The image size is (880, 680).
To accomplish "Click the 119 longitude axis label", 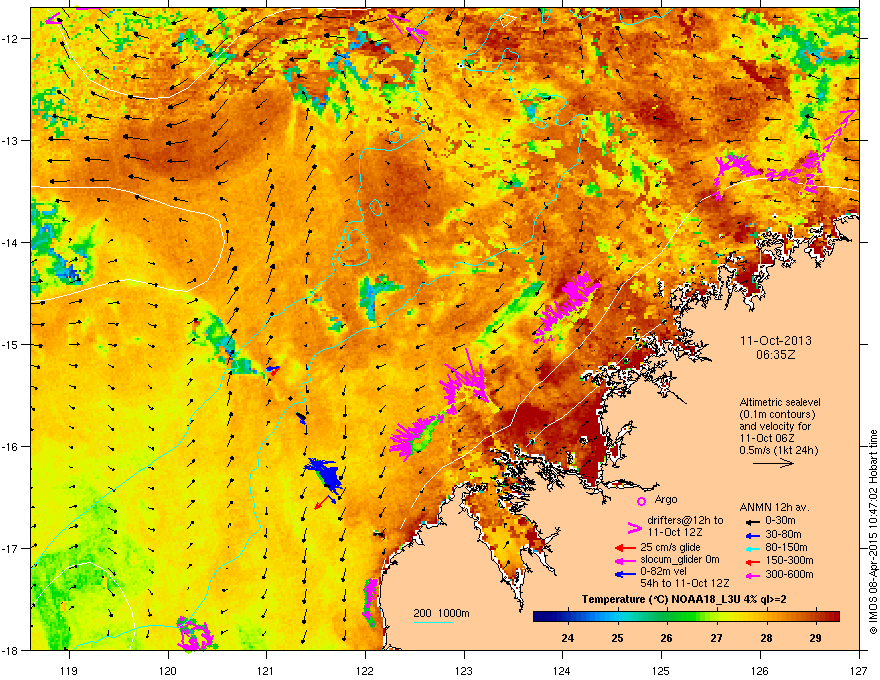I will [x=69, y=670].
